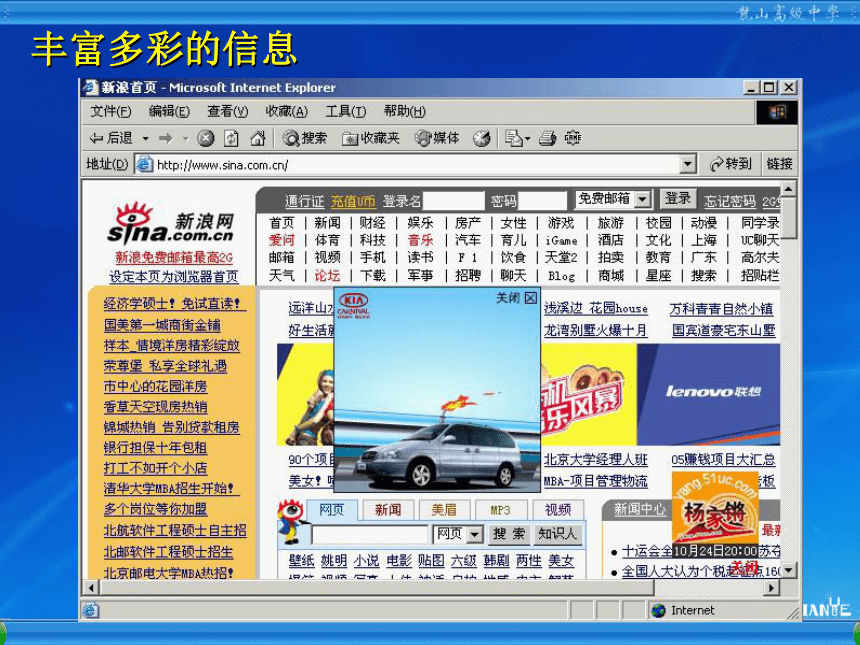Click the KIA Carnival logo in the ad
The height and width of the screenshot is (645, 860).
[353, 305]
